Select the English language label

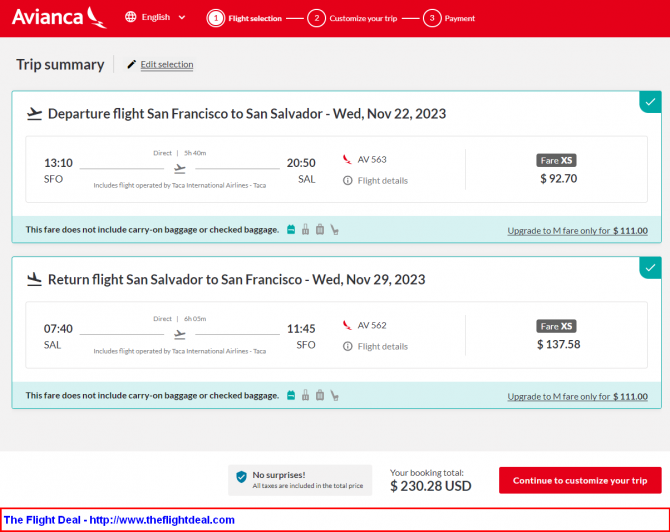coord(156,17)
